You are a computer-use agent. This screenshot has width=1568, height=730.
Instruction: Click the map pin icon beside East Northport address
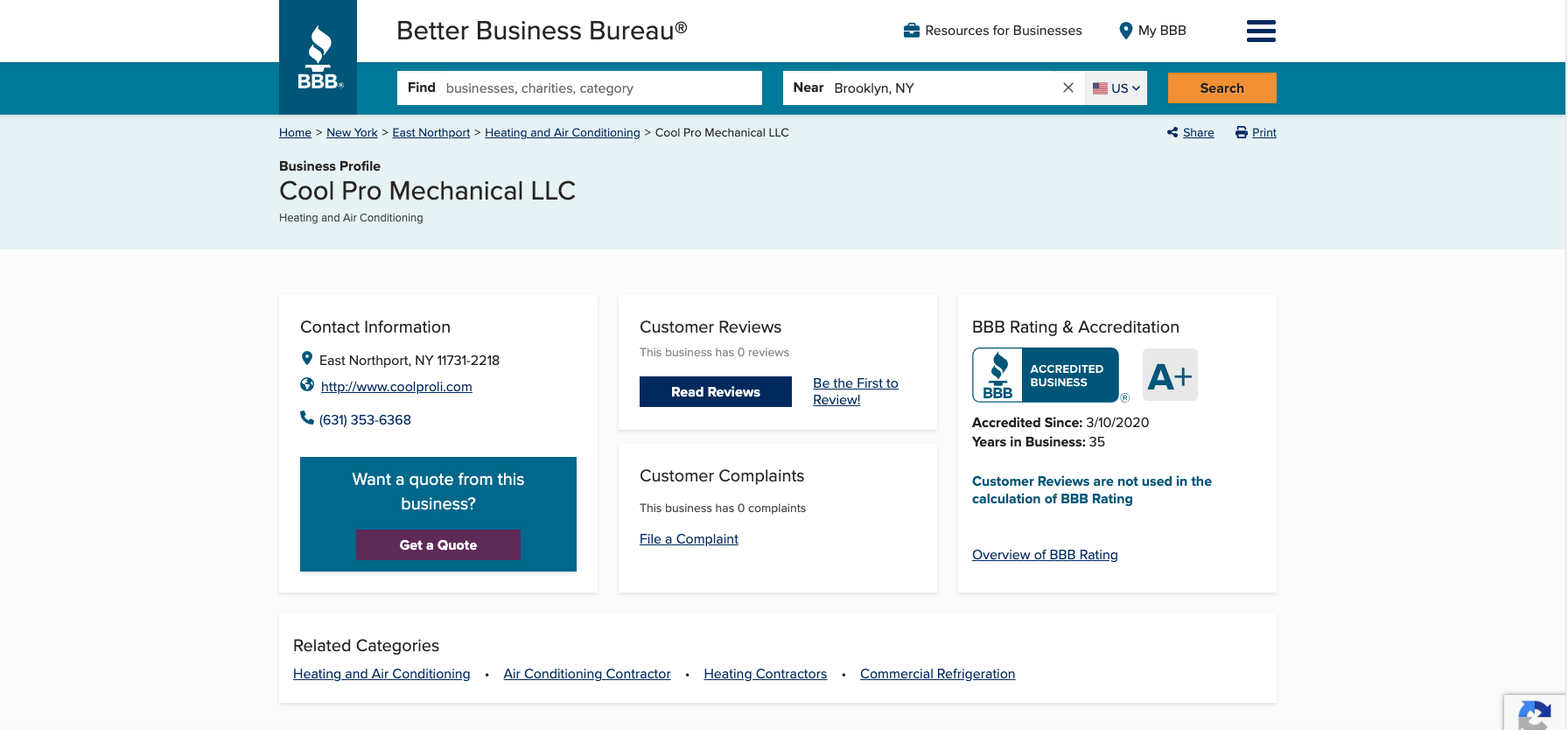tap(307, 359)
